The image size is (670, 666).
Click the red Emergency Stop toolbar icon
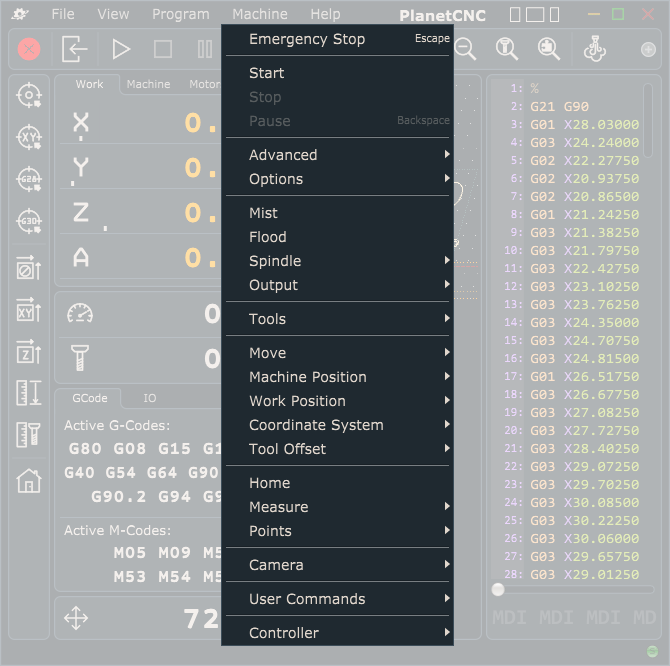[29, 49]
